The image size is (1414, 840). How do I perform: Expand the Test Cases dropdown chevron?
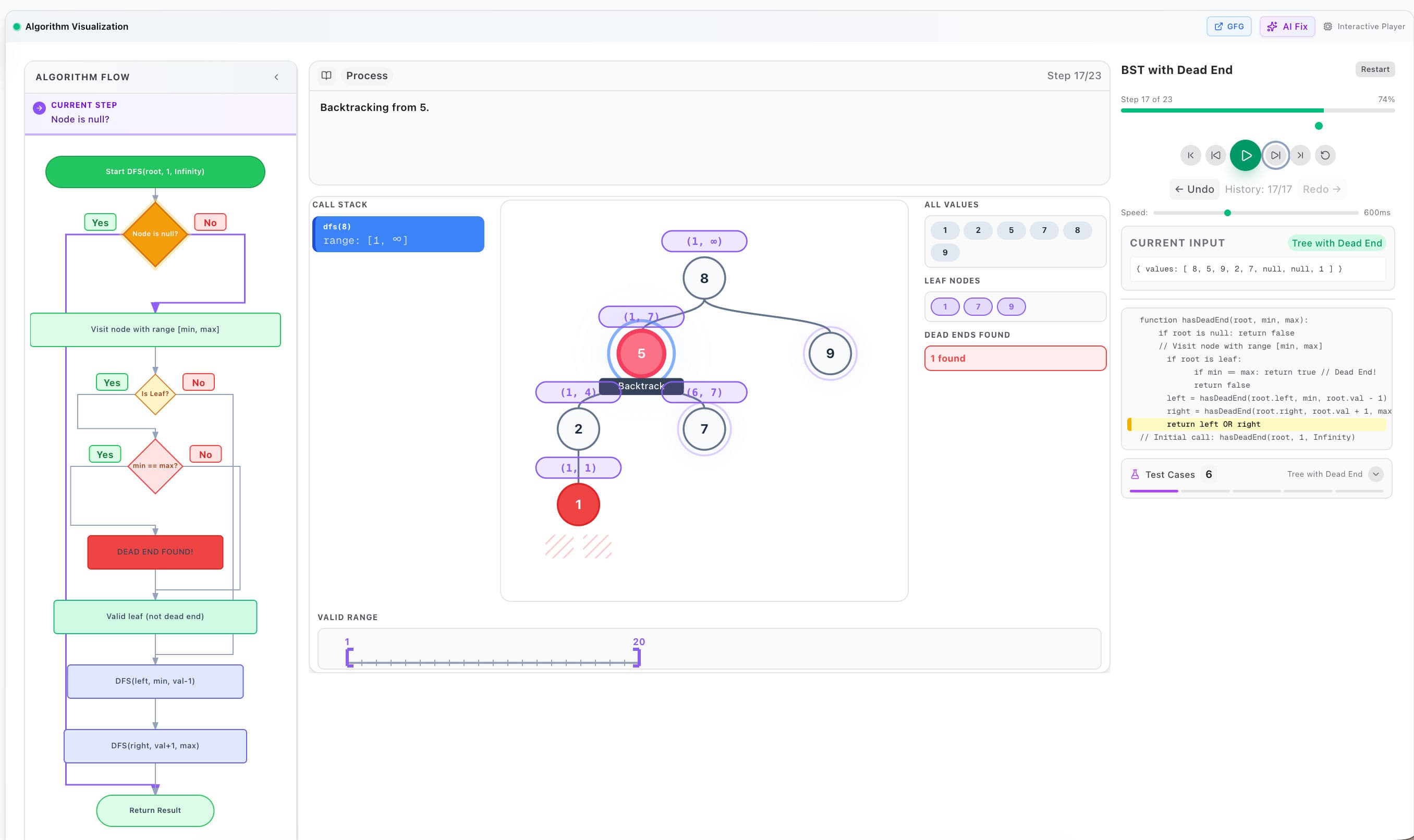click(1376, 474)
